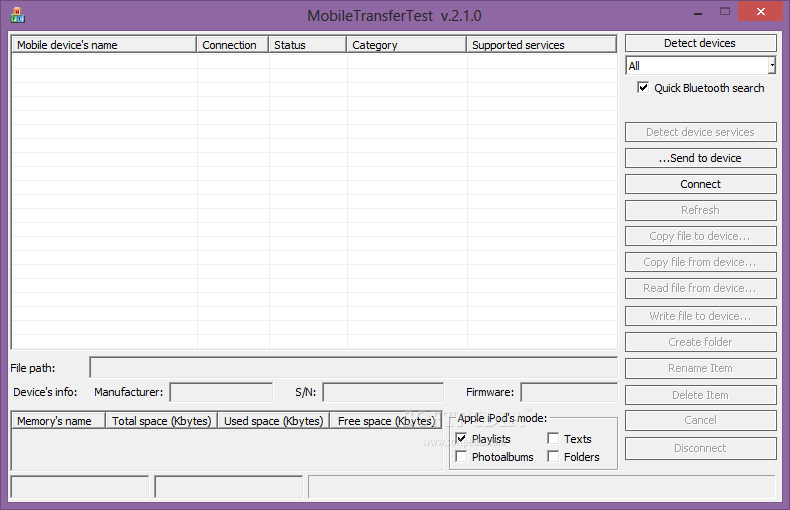Click the Cancel button
This screenshot has height=510, width=790.
pos(700,420)
